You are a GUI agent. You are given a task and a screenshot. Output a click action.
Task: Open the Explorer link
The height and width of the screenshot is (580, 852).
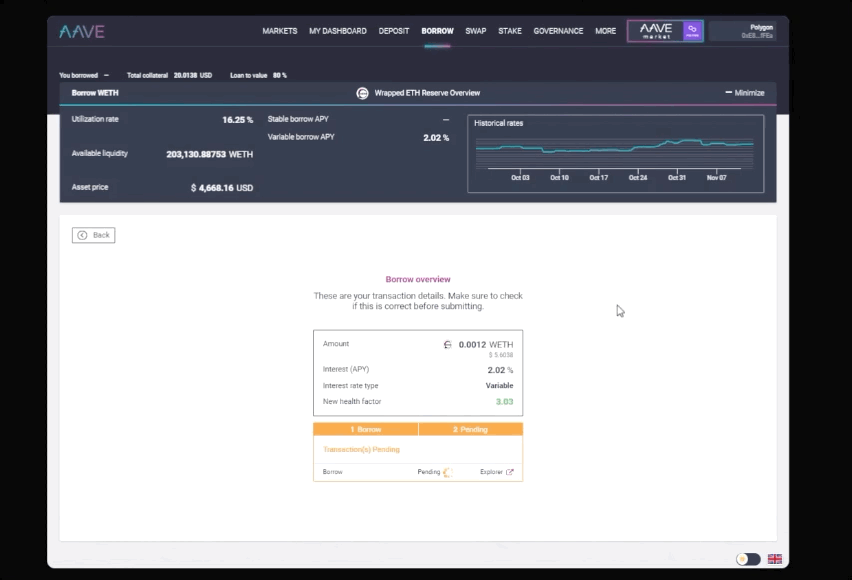pos(496,472)
